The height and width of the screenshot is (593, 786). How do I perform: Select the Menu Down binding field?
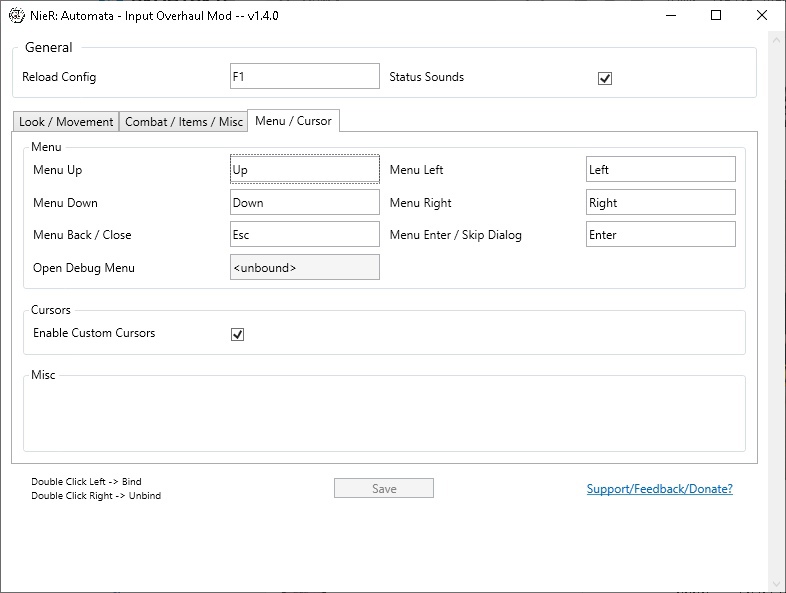[305, 203]
